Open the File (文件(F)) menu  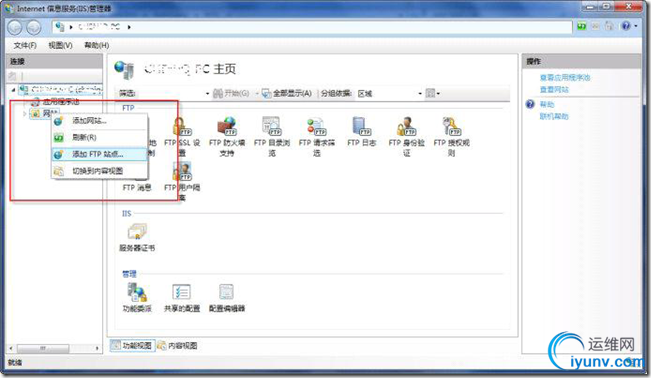25,45
